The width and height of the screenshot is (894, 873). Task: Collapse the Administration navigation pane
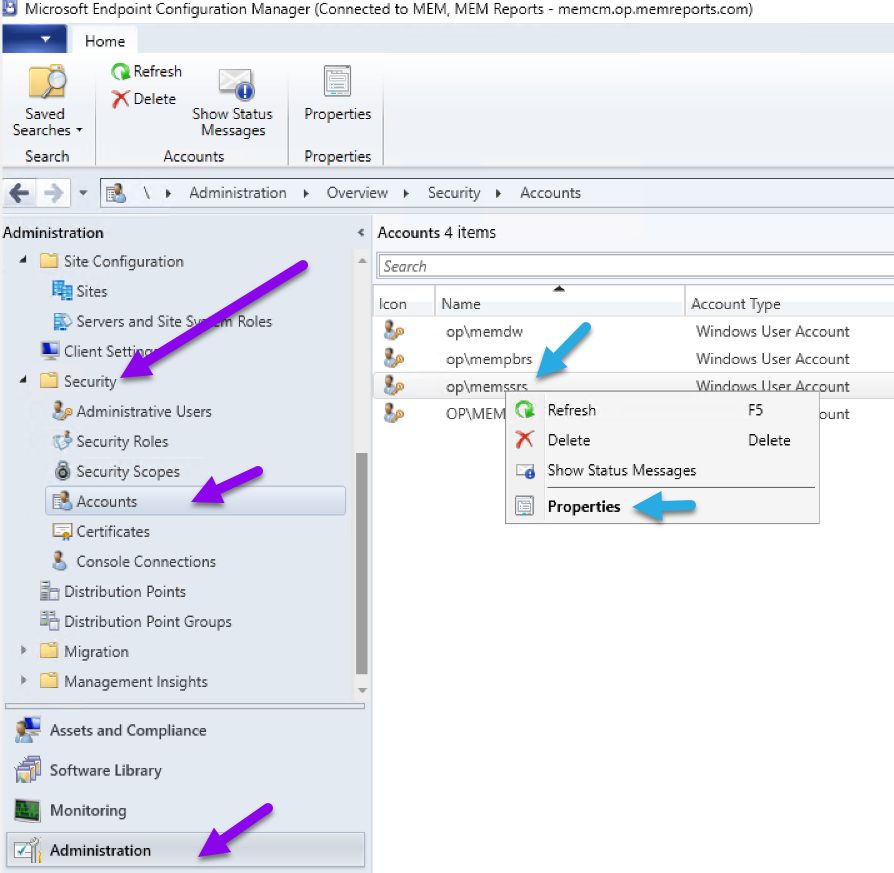361,233
